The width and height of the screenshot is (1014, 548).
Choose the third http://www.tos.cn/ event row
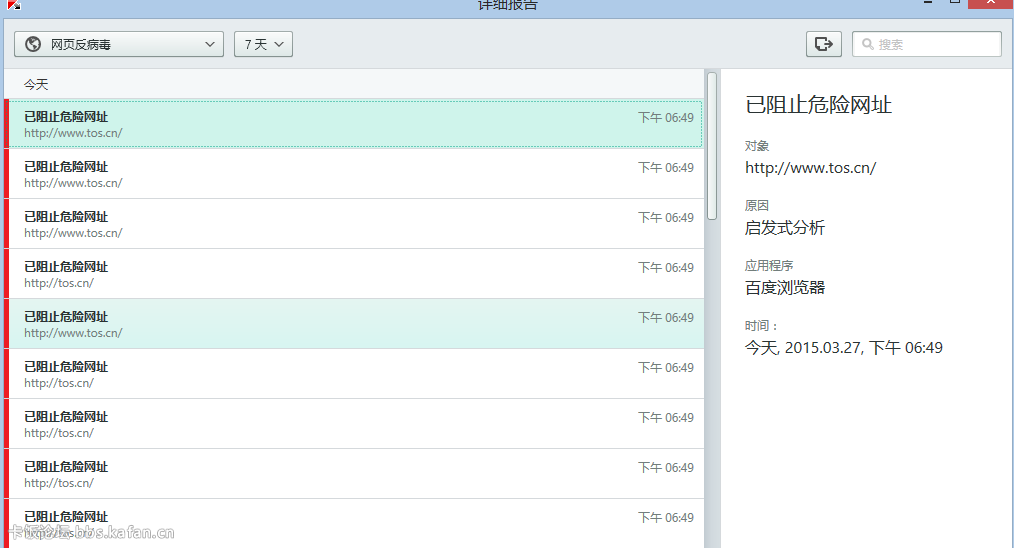[x=355, y=224]
